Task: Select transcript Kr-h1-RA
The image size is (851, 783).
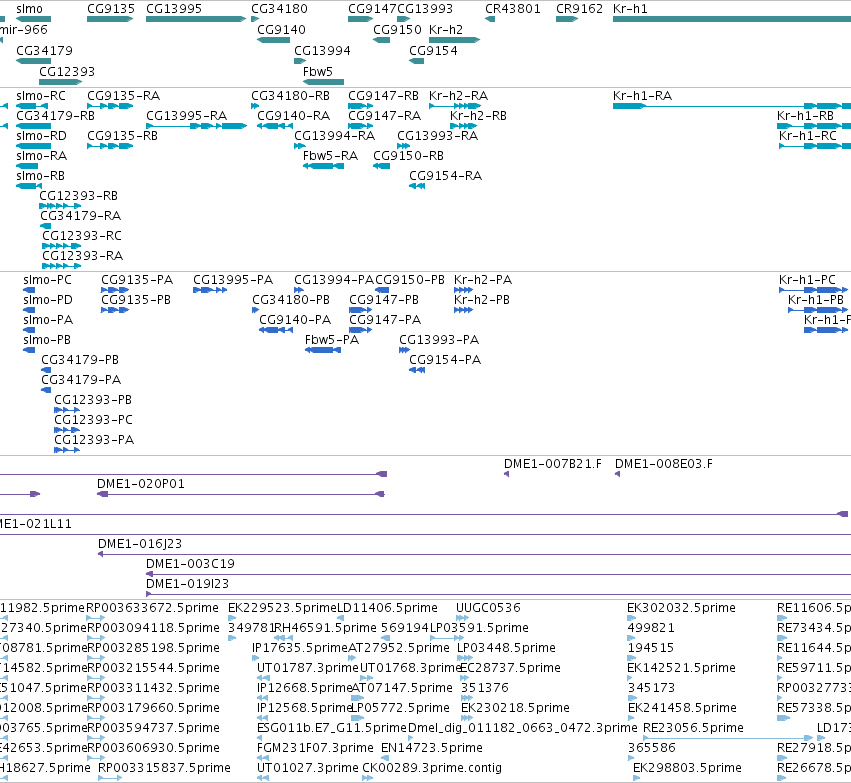Action: tap(642, 96)
